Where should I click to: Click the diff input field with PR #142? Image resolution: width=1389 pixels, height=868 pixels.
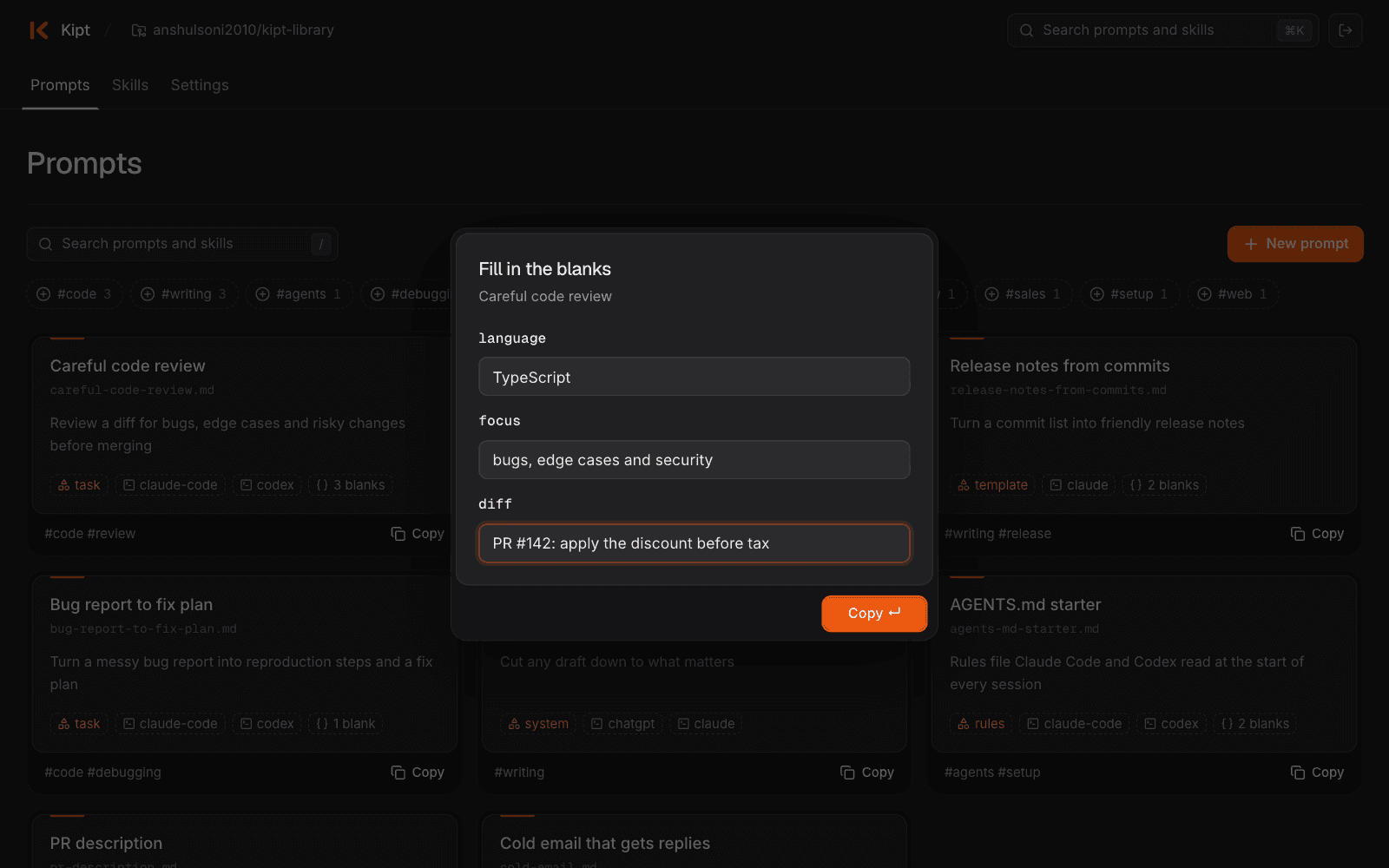click(694, 543)
